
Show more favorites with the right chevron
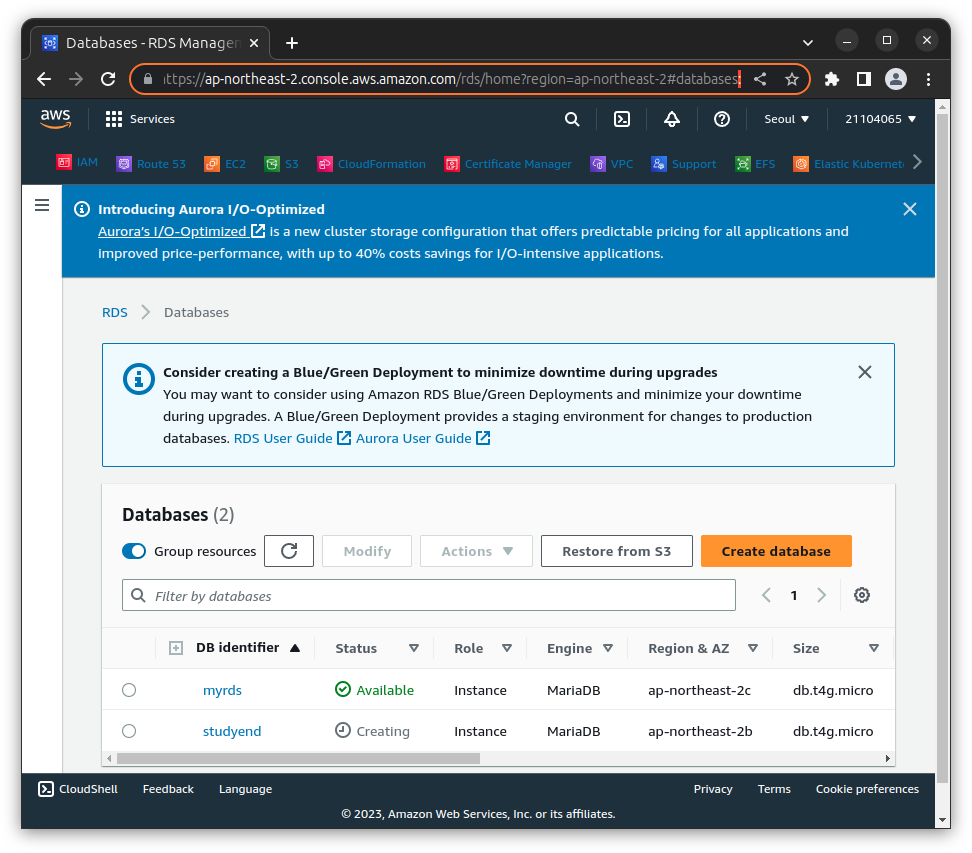tap(917, 162)
